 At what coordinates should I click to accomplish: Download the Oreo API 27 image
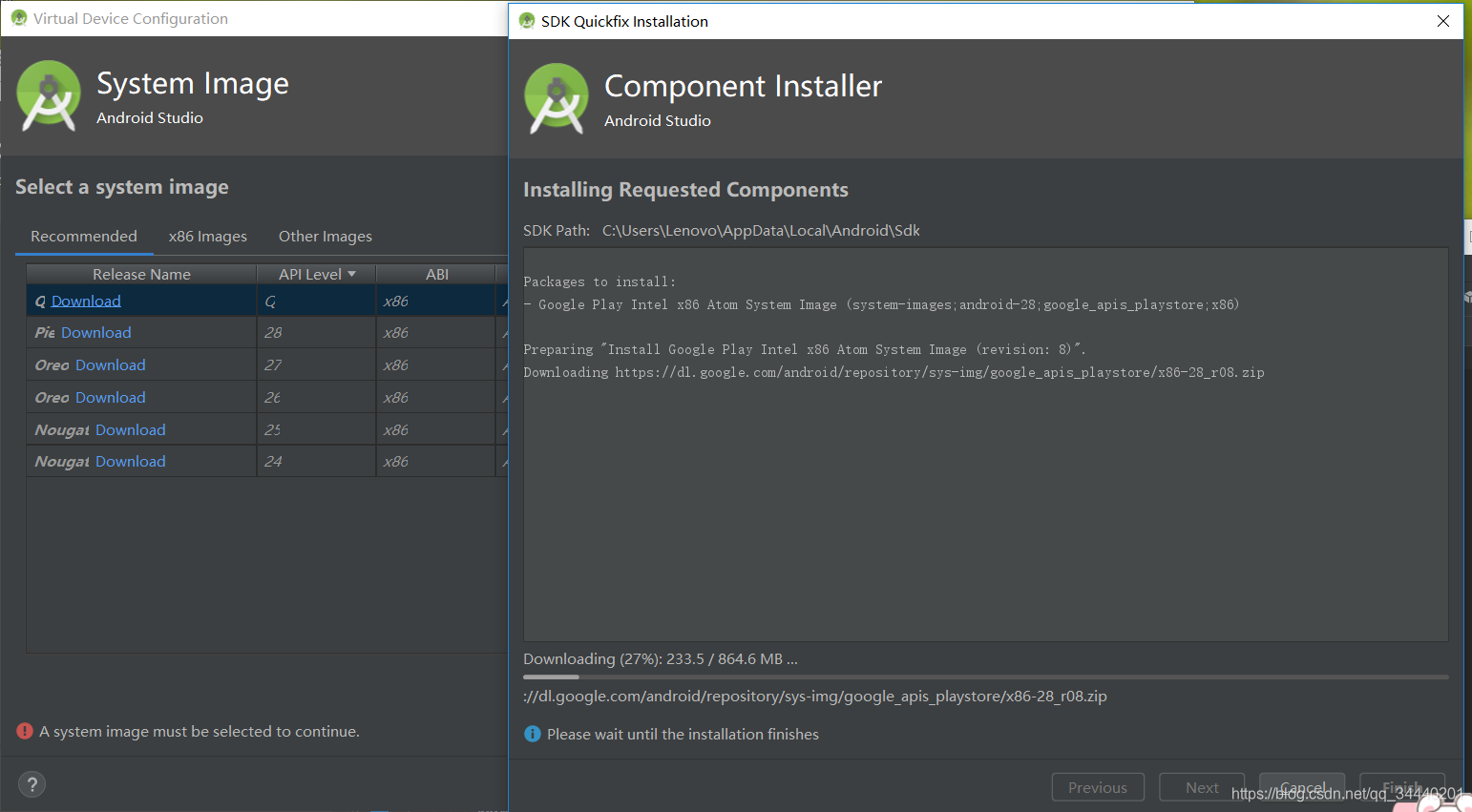[x=111, y=364]
